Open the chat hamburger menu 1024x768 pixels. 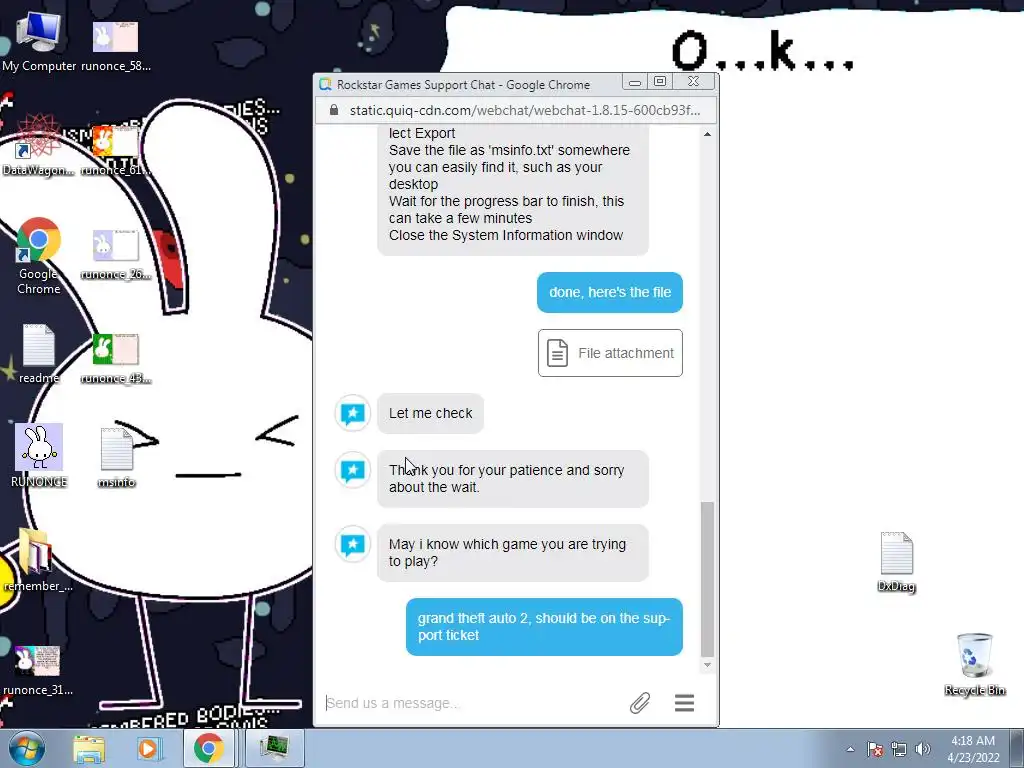[x=684, y=703]
